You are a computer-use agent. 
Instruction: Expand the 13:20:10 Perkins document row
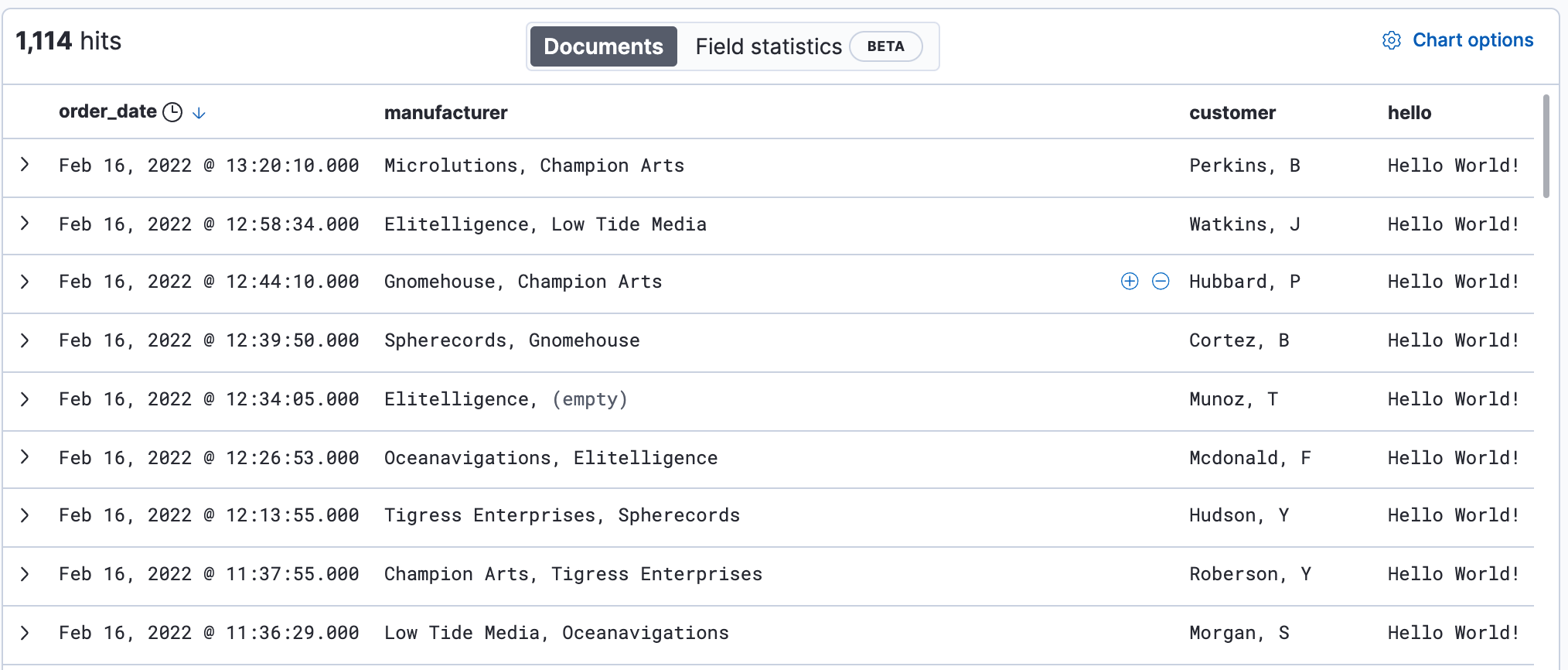click(x=26, y=165)
